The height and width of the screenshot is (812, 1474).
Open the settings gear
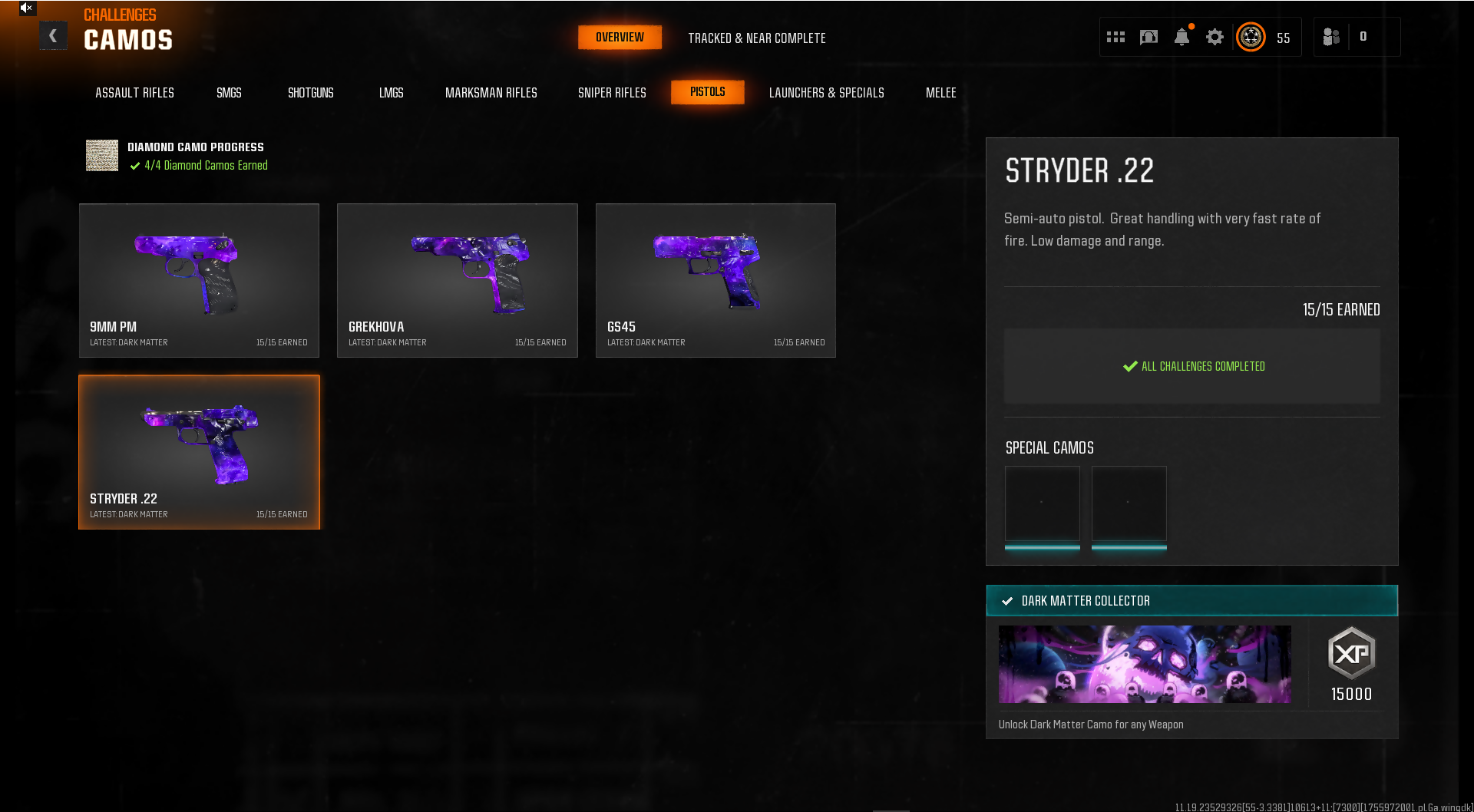(1215, 37)
